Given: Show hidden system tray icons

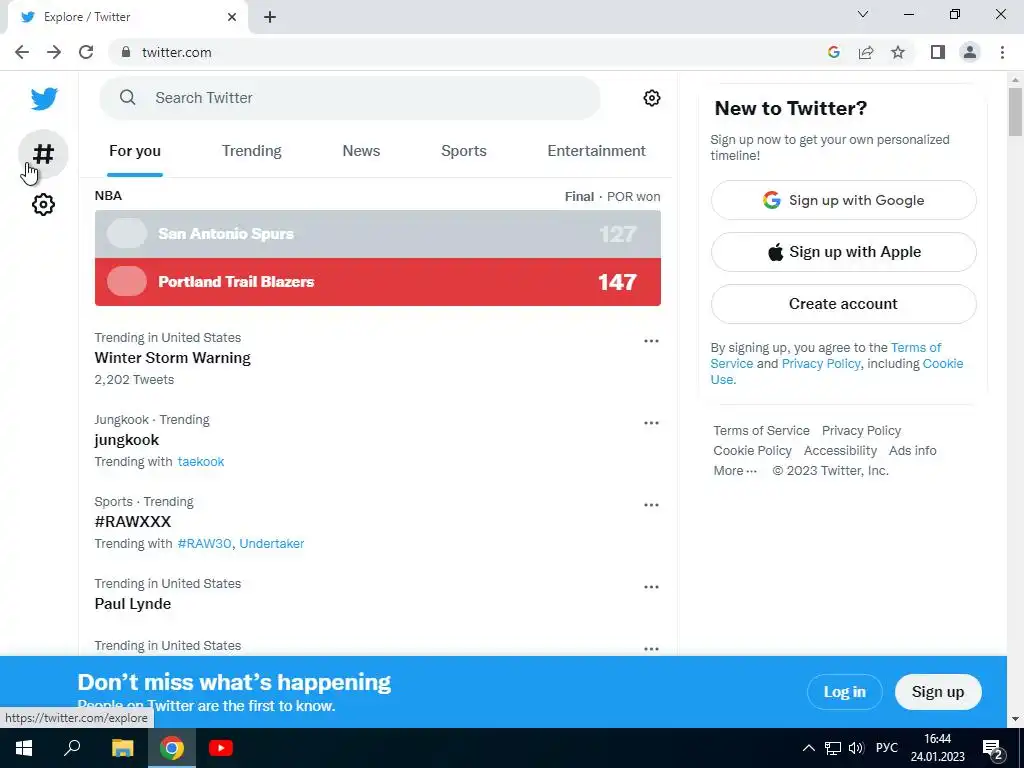Looking at the screenshot, I should tap(808, 748).
